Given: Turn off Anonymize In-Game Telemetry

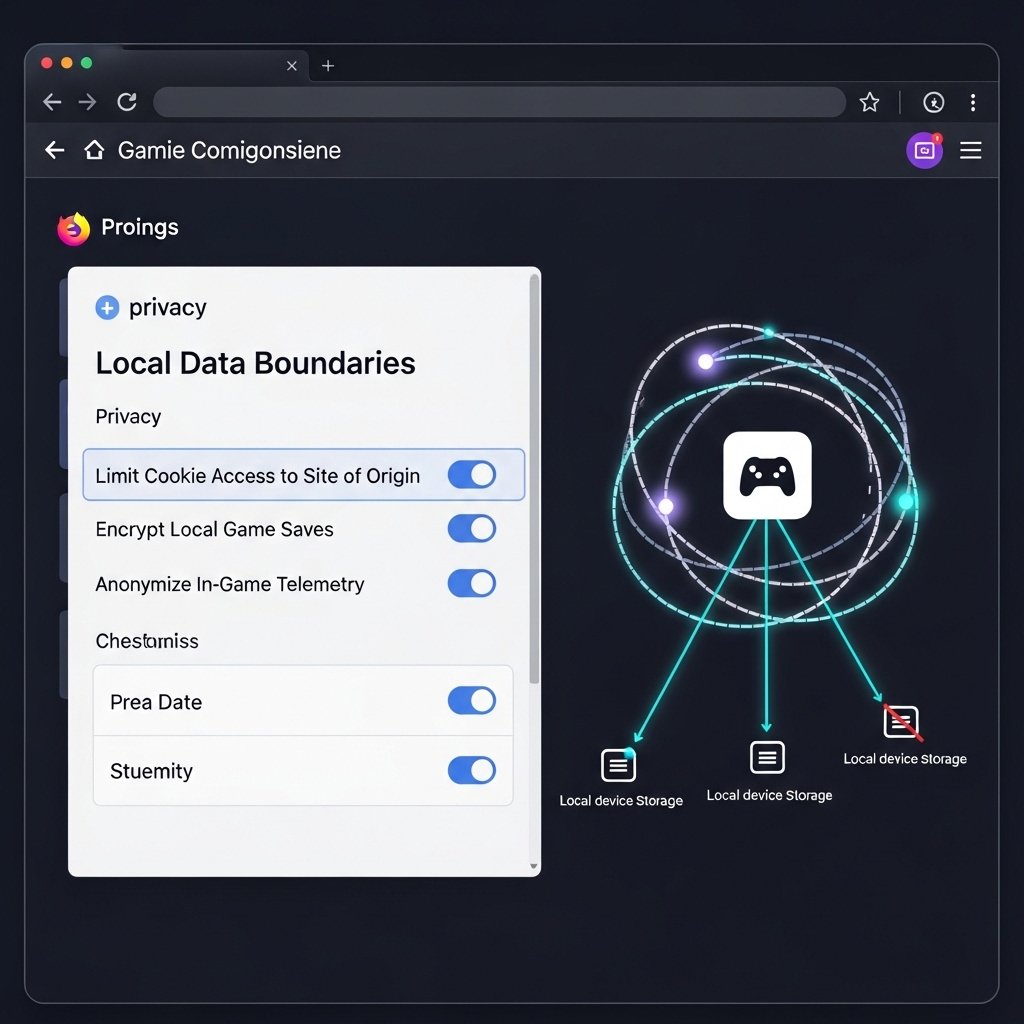Looking at the screenshot, I should point(471,584).
